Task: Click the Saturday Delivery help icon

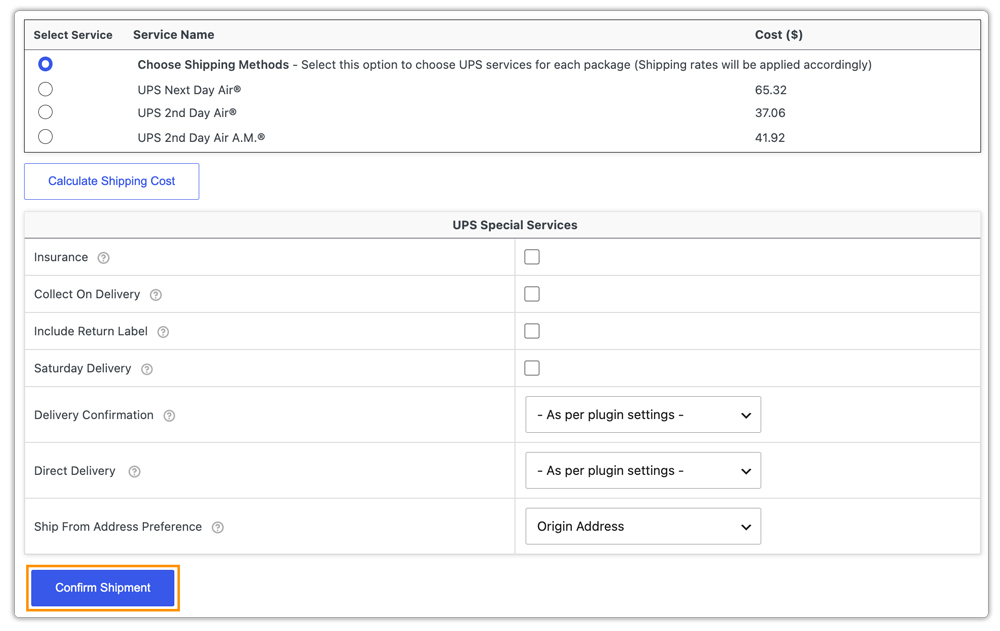Action: click(x=147, y=369)
